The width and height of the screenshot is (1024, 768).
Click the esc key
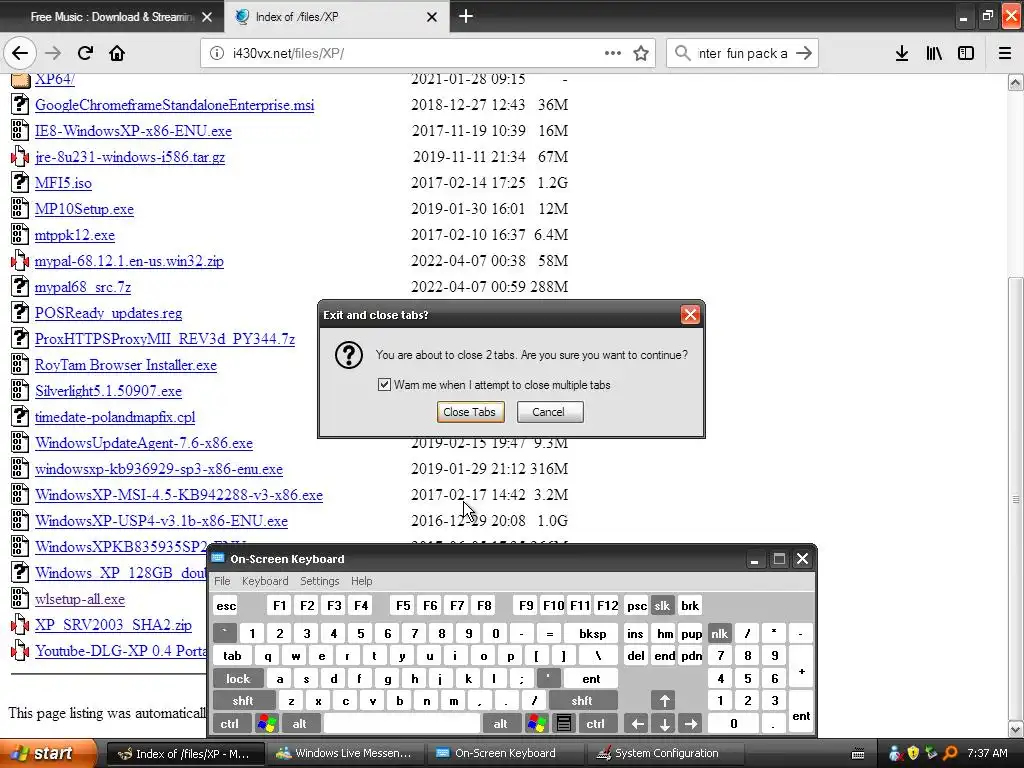coord(226,605)
